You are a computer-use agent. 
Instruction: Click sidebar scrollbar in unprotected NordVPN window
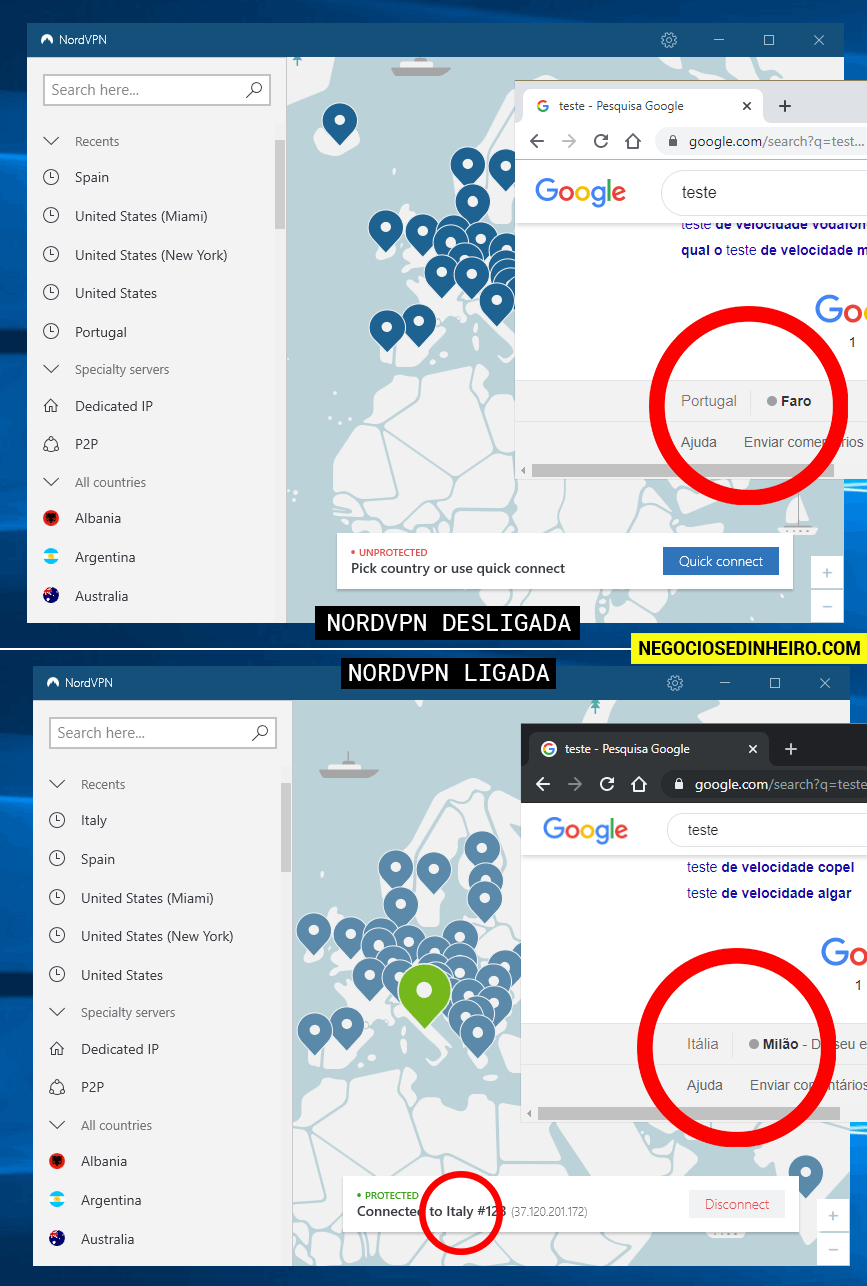click(x=280, y=184)
